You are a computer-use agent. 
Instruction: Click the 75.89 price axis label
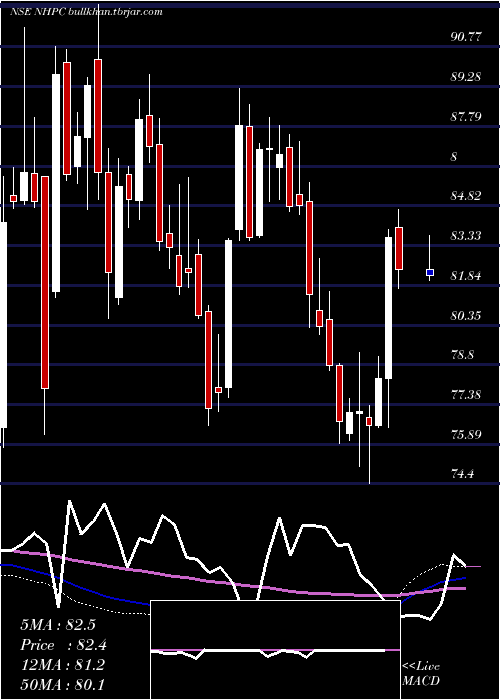point(466,434)
